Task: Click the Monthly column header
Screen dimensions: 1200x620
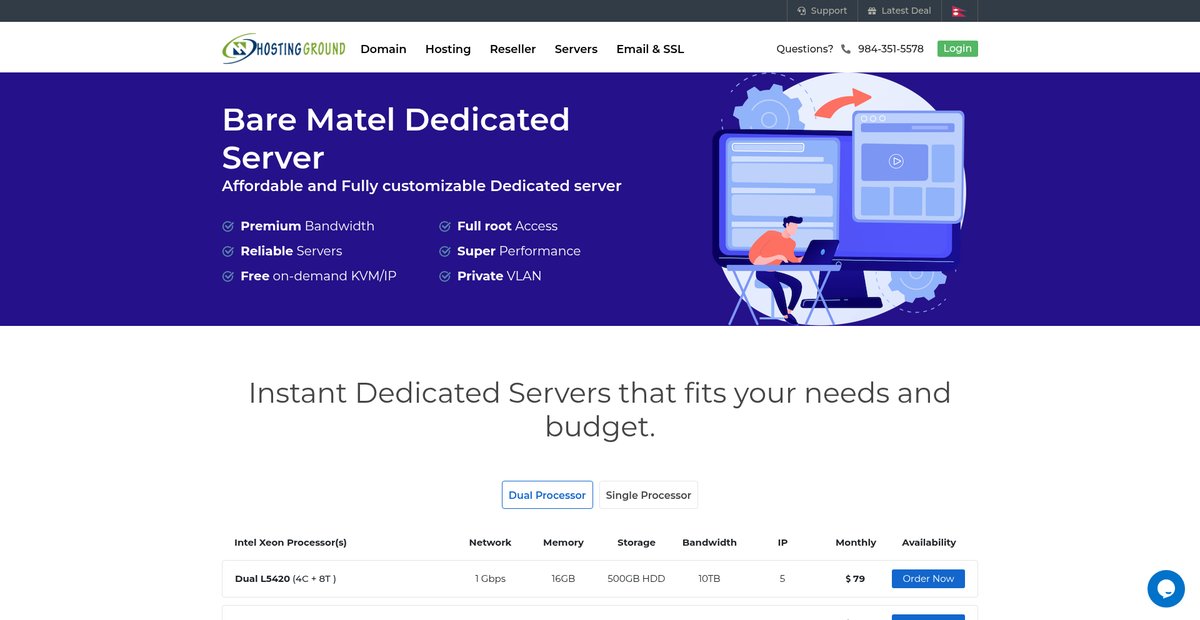Action: pos(856,543)
